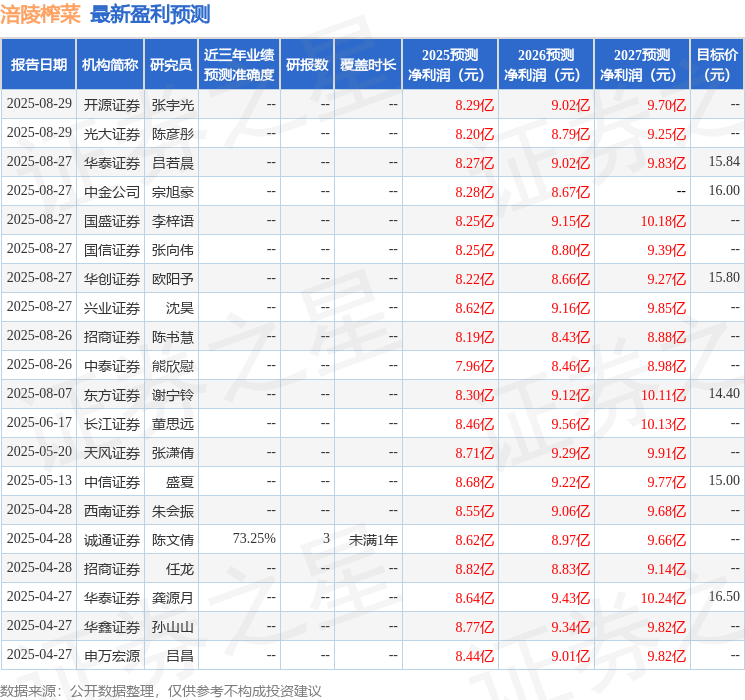
Task: Click the 7.96亿 forecast by 中泰证券
Action: [474, 366]
